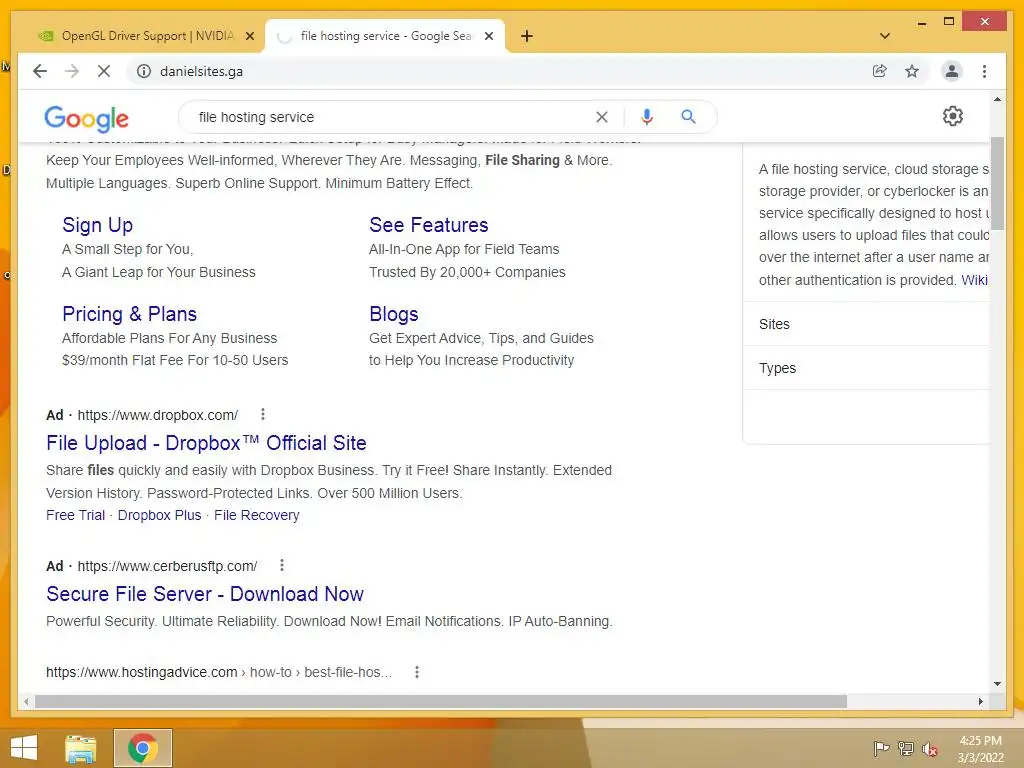Open Google settings gear
The width and height of the screenshot is (1024, 768).
coord(953,116)
